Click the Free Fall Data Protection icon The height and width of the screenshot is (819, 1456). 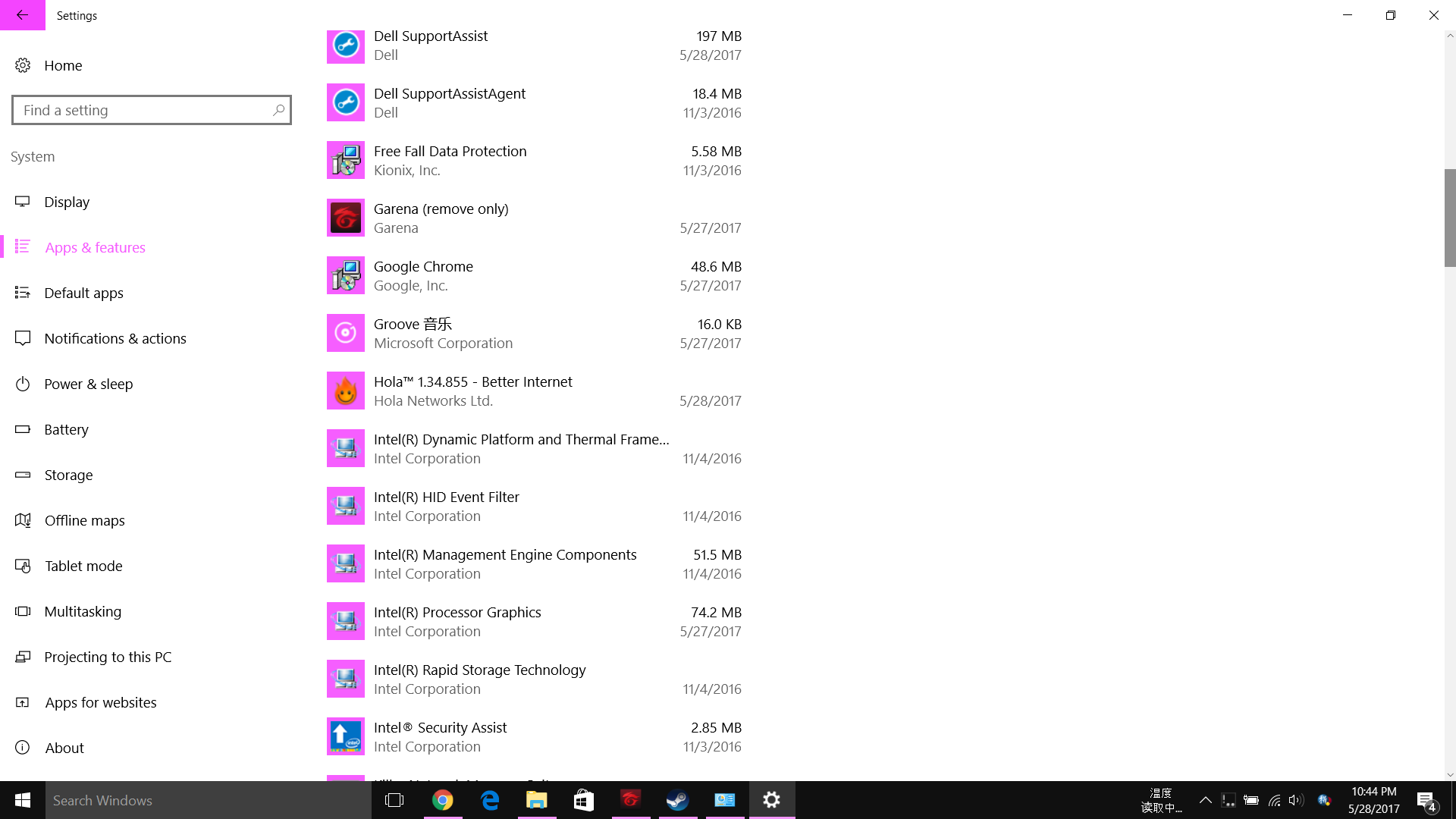pos(346,160)
